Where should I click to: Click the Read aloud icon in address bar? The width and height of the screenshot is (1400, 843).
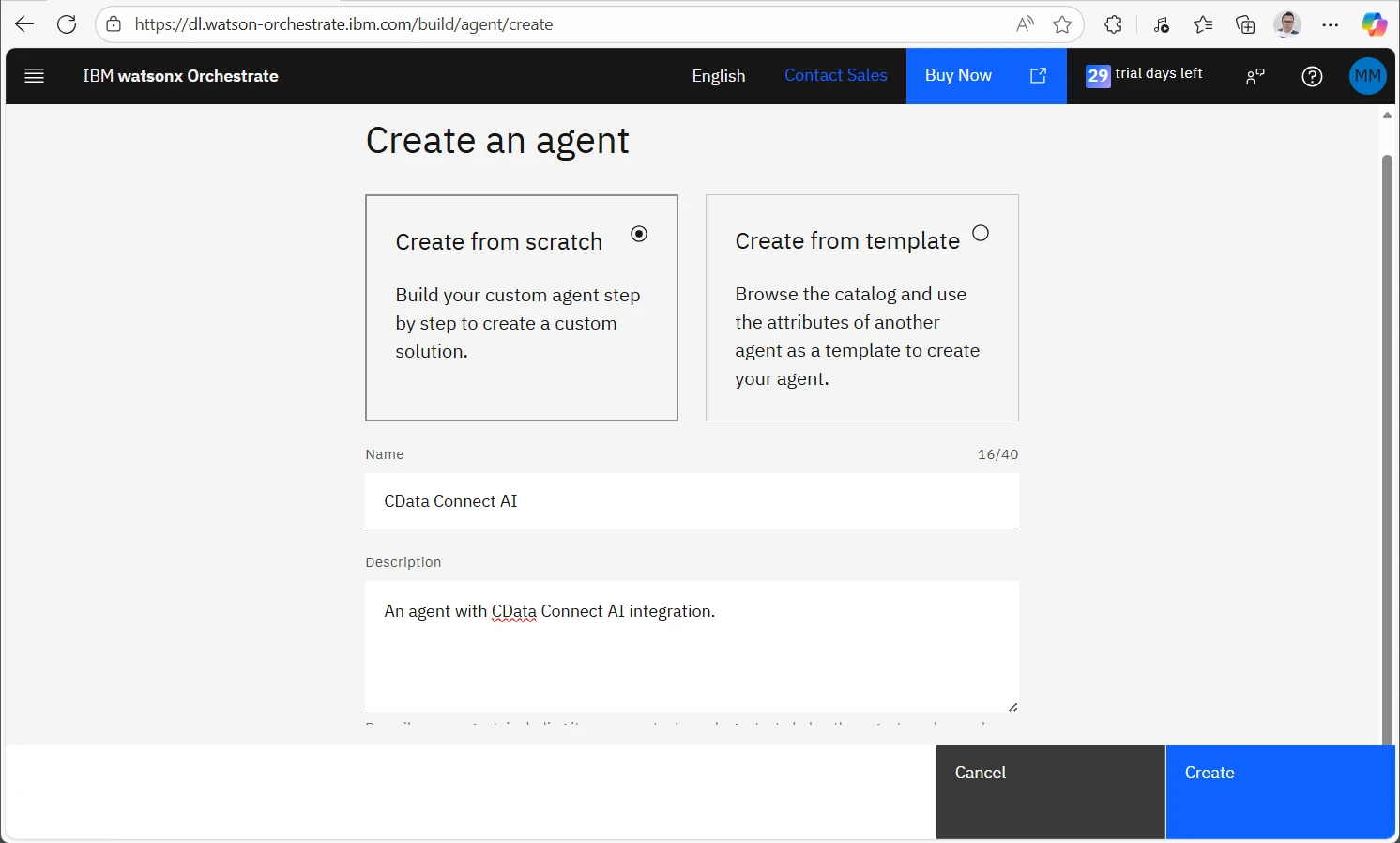(1025, 24)
